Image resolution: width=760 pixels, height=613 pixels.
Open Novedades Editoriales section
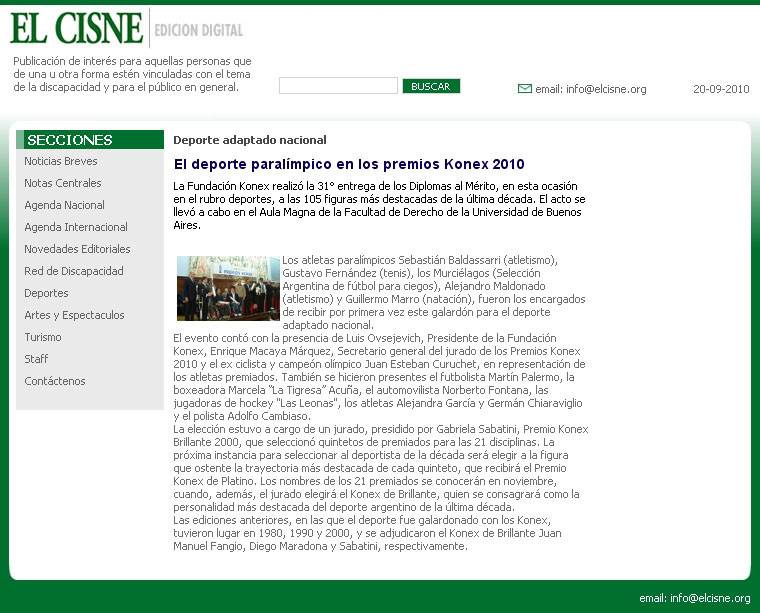click(x=77, y=249)
